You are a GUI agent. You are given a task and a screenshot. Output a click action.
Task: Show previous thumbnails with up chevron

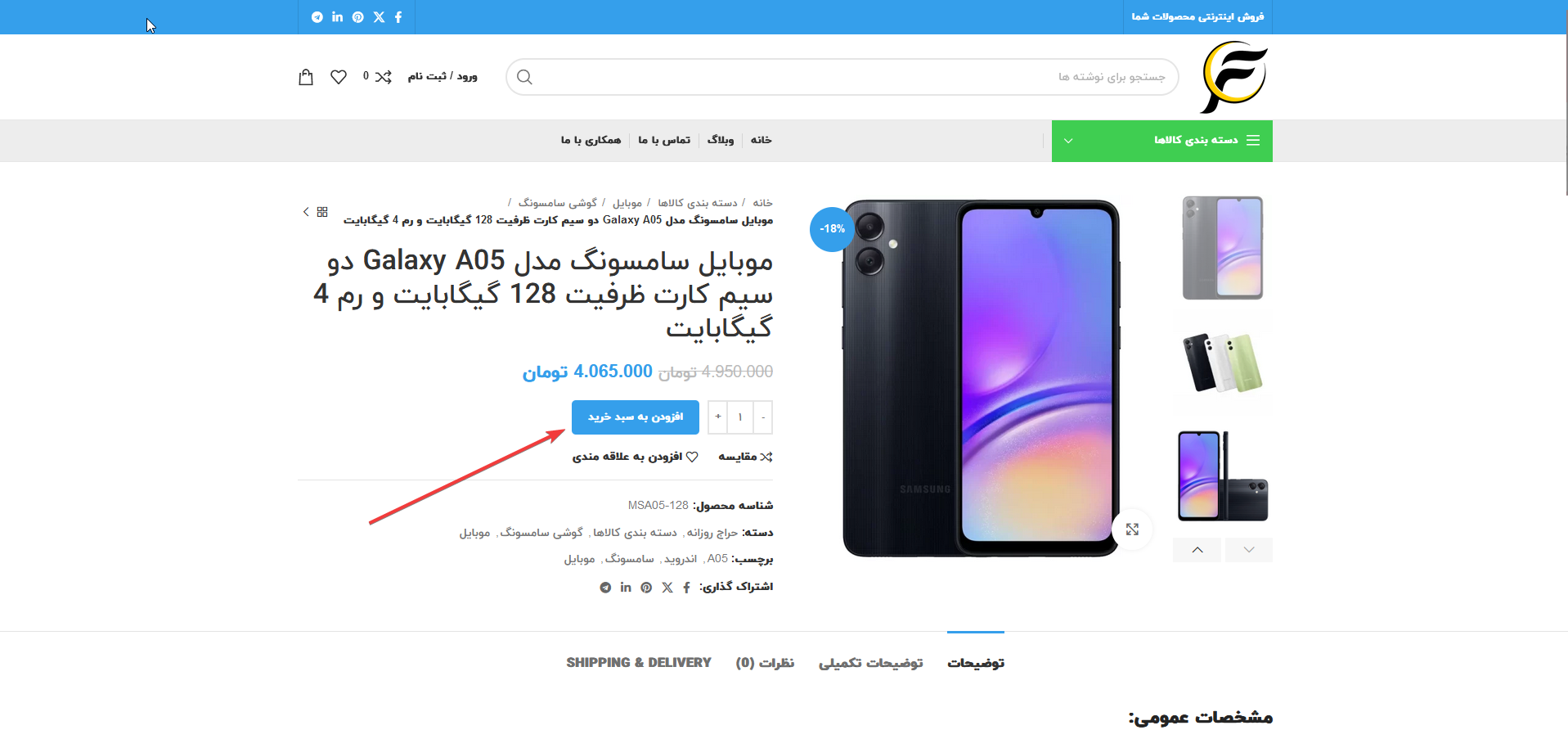point(1197,550)
